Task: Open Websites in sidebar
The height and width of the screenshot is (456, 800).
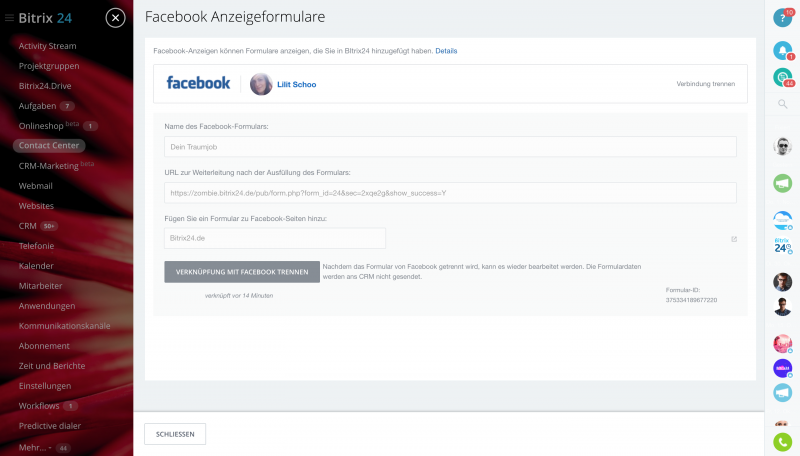Action: coord(36,206)
